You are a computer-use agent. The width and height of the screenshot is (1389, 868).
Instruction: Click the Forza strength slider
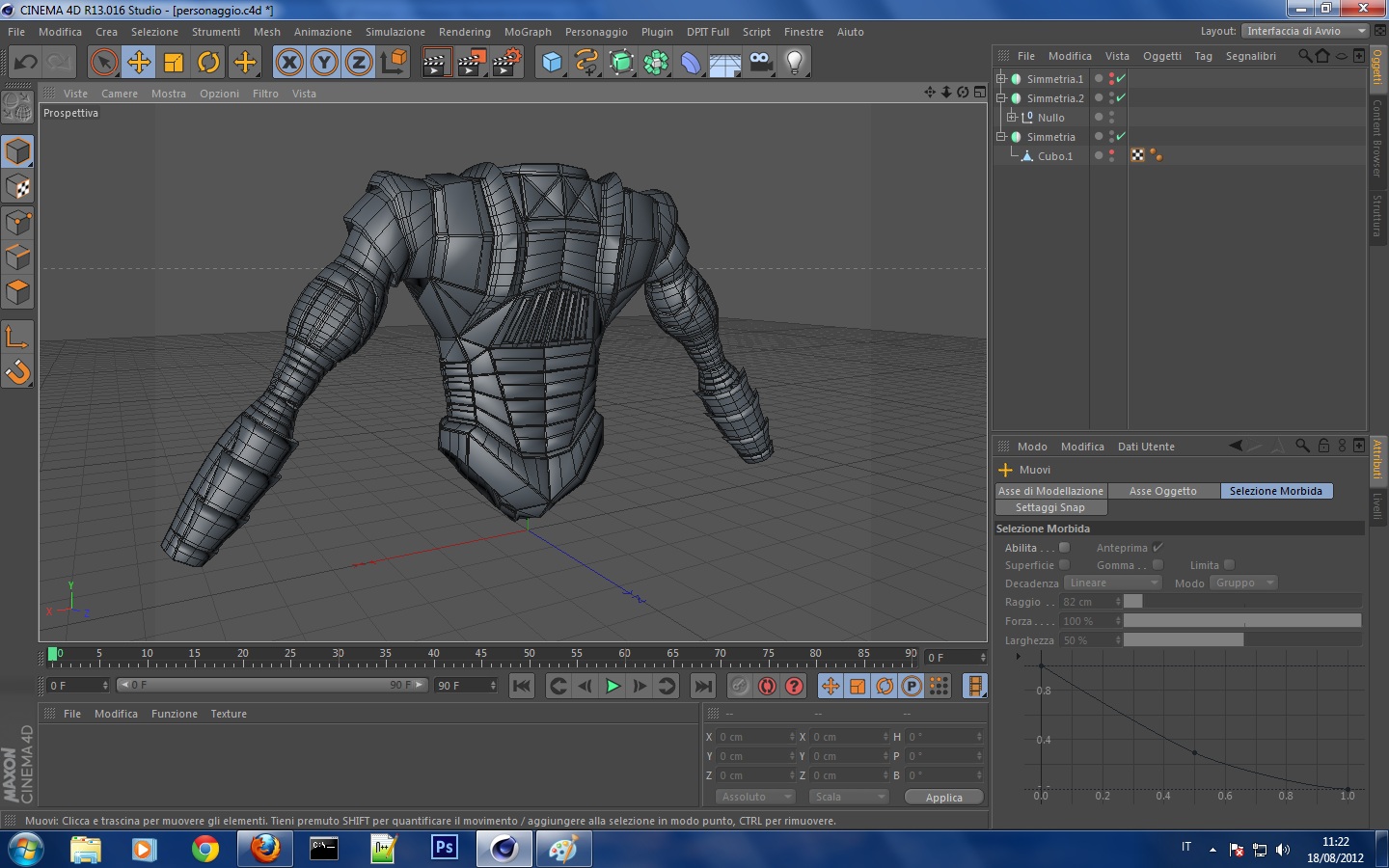(1241, 621)
